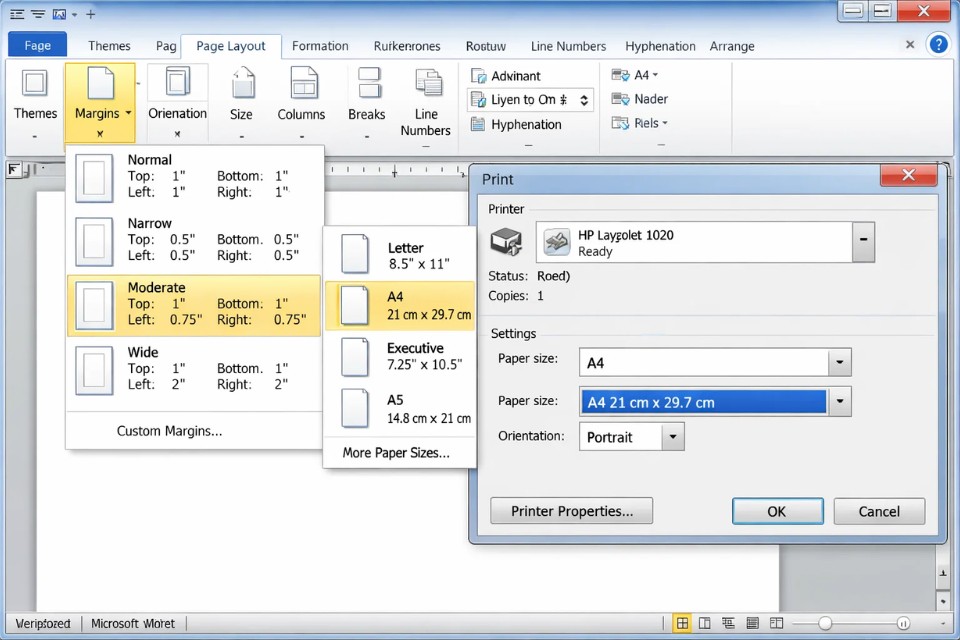The width and height of the screenshot is (960, 640).
Task: Open the Paper size dropdown showing A4
Action: [838, 361]
